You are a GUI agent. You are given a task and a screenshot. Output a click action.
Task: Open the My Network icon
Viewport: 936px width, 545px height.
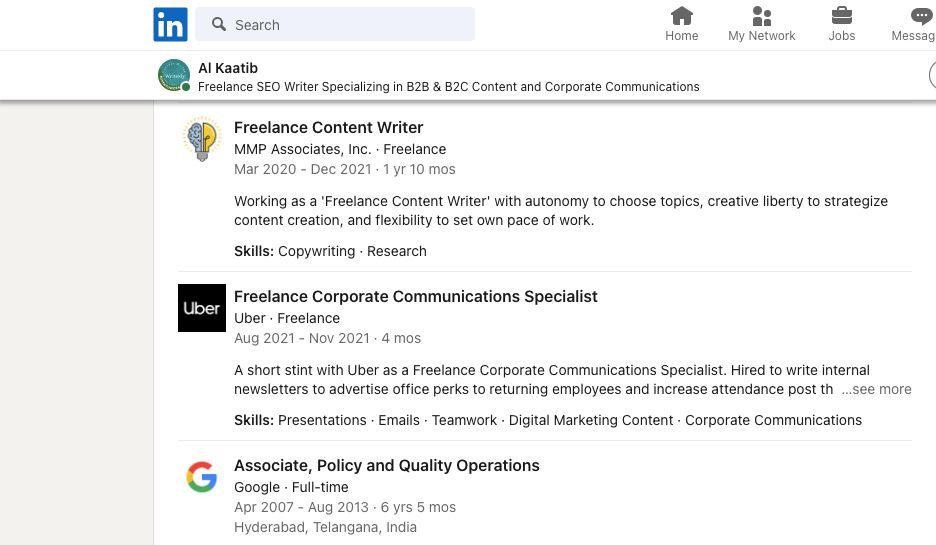761,16
